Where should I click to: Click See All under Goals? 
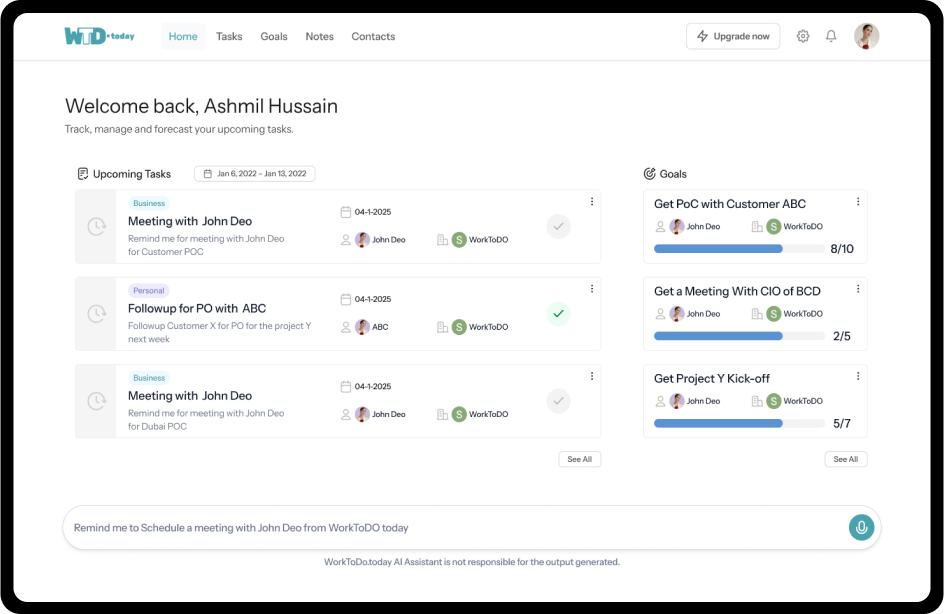[845, 459]
